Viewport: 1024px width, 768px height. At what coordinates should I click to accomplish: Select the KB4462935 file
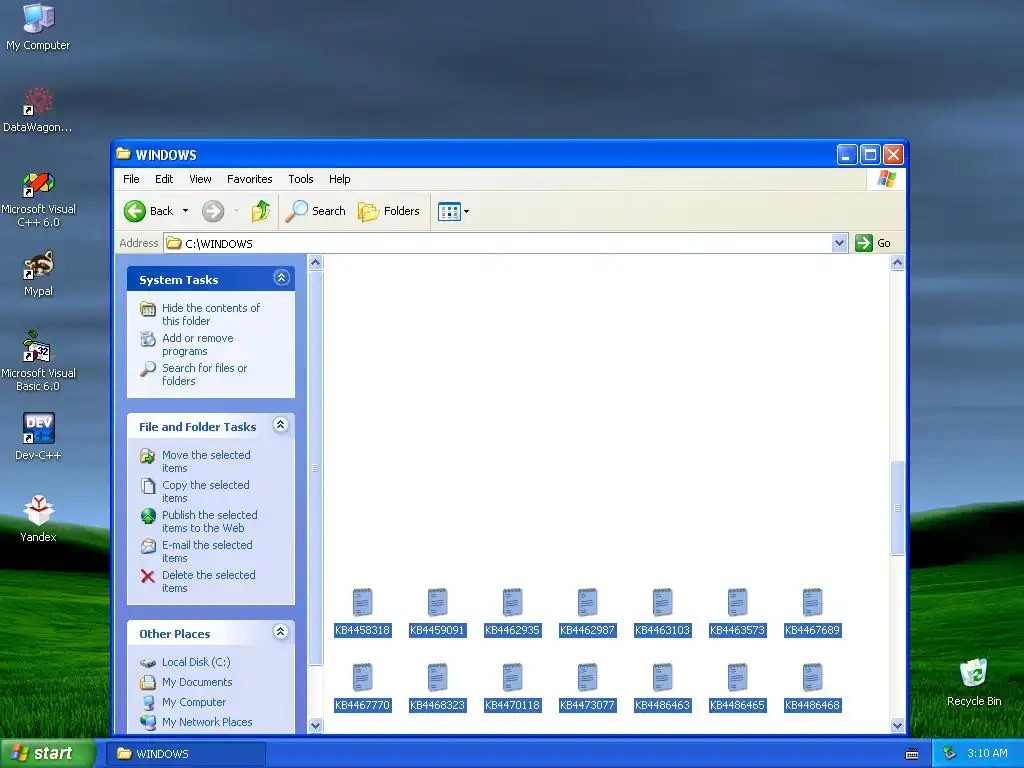pyautogui.click(x=513, y=612)
